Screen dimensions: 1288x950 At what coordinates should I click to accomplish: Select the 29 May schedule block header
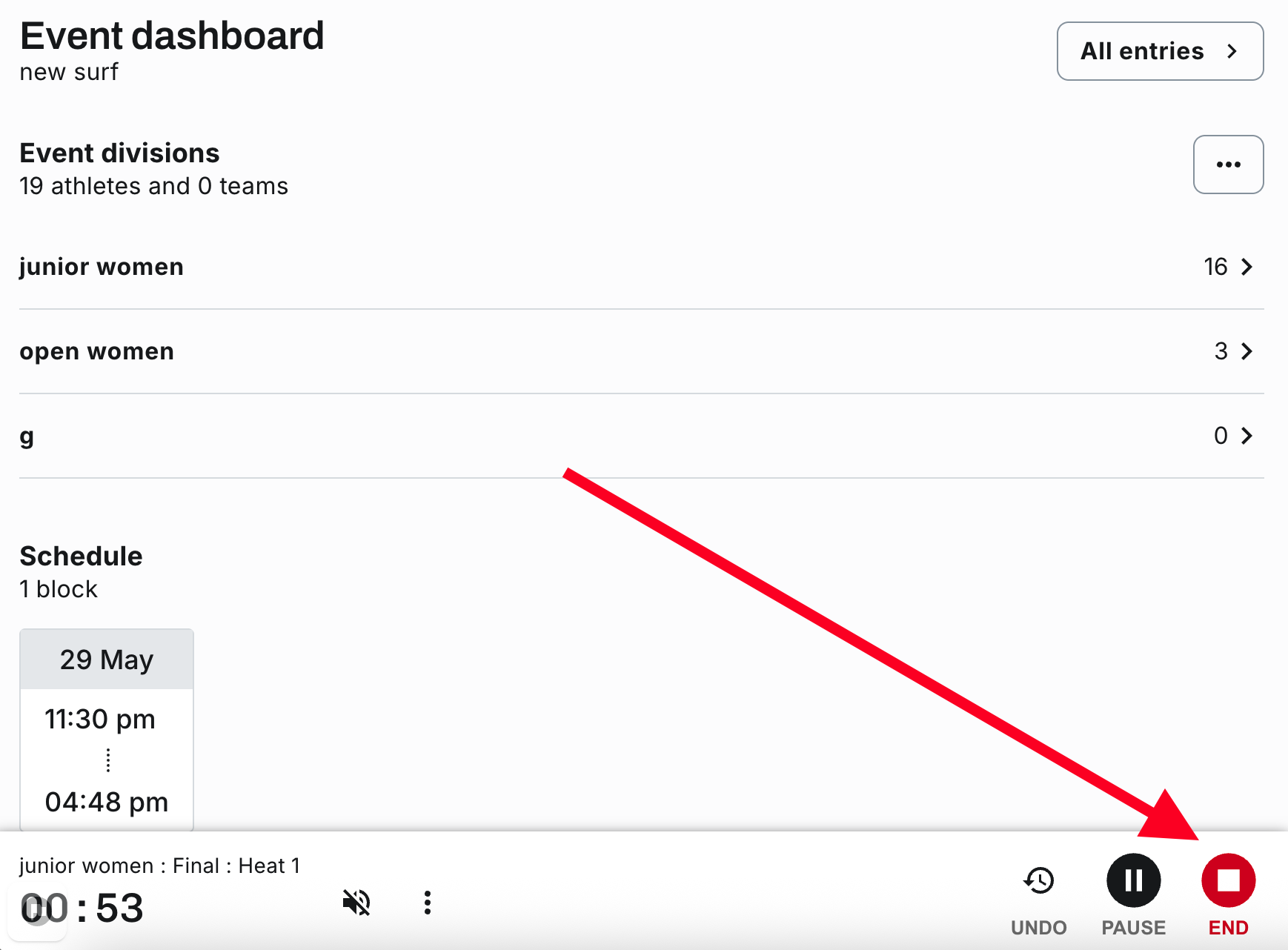click(107, 660)
